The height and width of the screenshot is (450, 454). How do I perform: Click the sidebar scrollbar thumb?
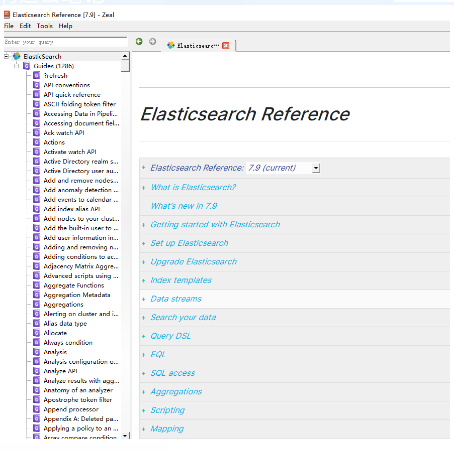[x=125, y=65]
